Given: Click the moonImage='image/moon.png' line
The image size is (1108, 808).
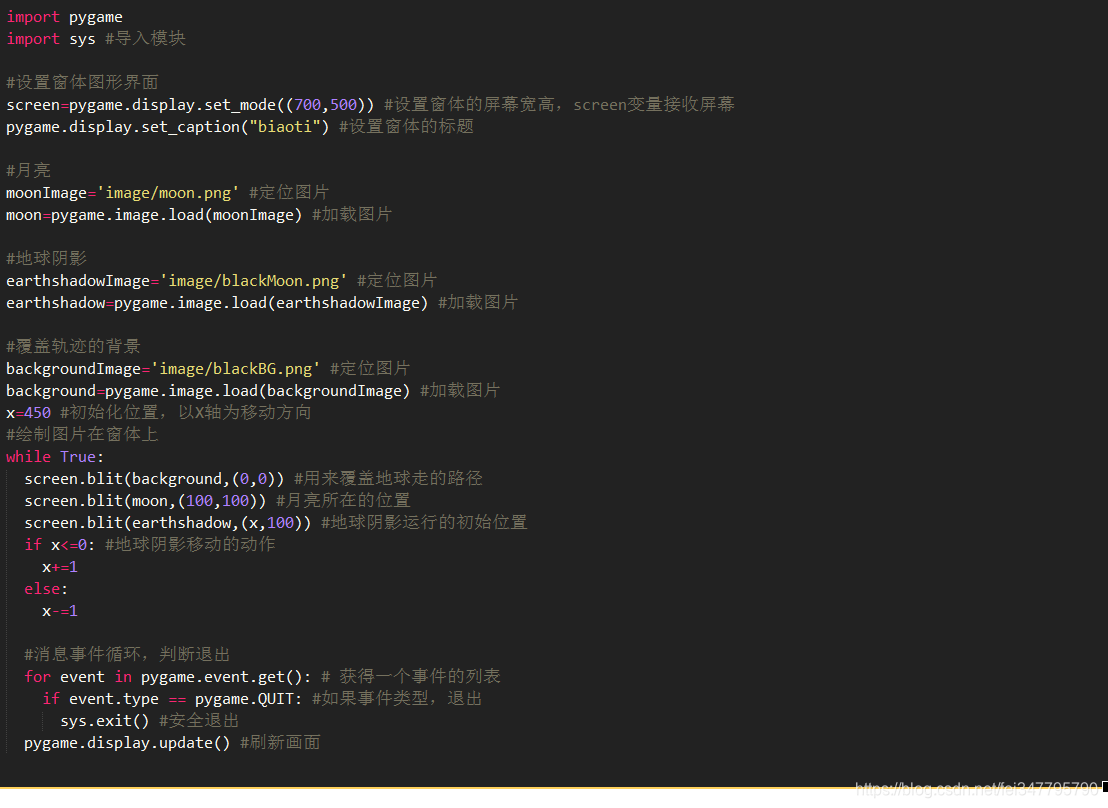Looking at the screenshot, I should click(167, 193).
